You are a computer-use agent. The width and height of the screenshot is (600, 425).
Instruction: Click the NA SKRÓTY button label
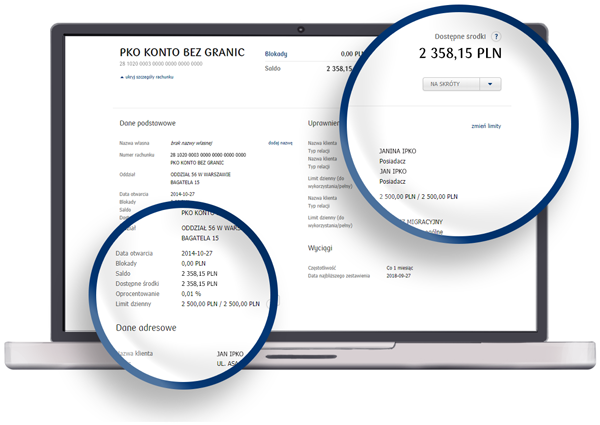point(445,84)
